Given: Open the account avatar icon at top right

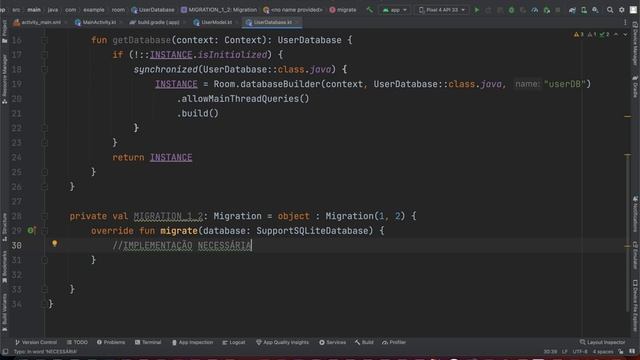Looking at the screenshot, I should click(633, 10).
